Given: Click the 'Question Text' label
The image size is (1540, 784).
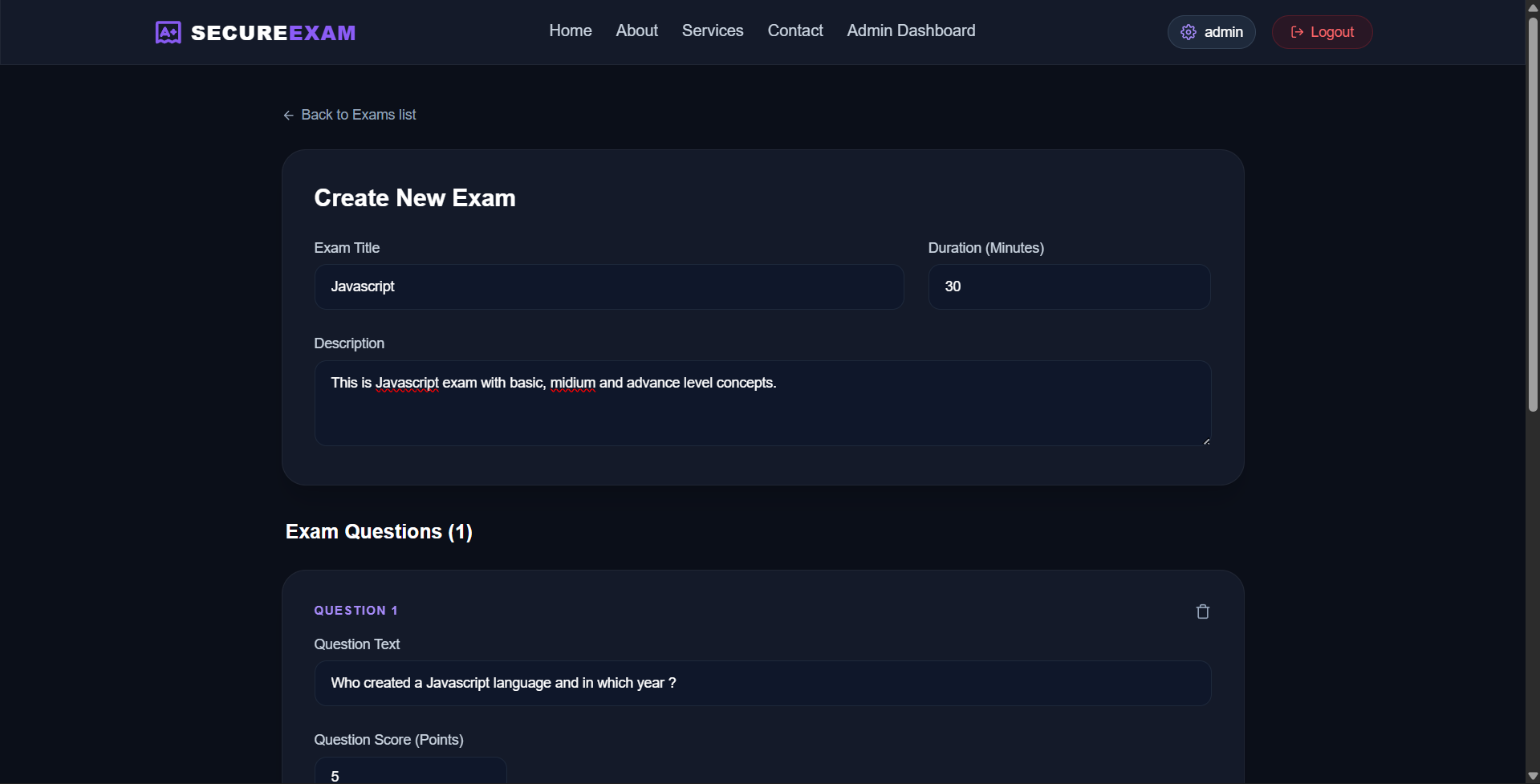Looking at the screenshot, I should pos(356,644).
